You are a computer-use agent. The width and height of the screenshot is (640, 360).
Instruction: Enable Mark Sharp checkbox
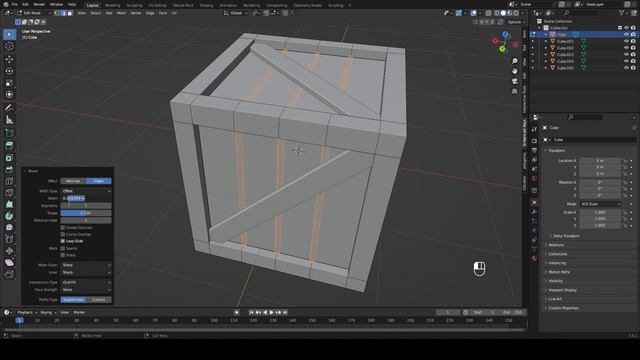click(62, 255)
